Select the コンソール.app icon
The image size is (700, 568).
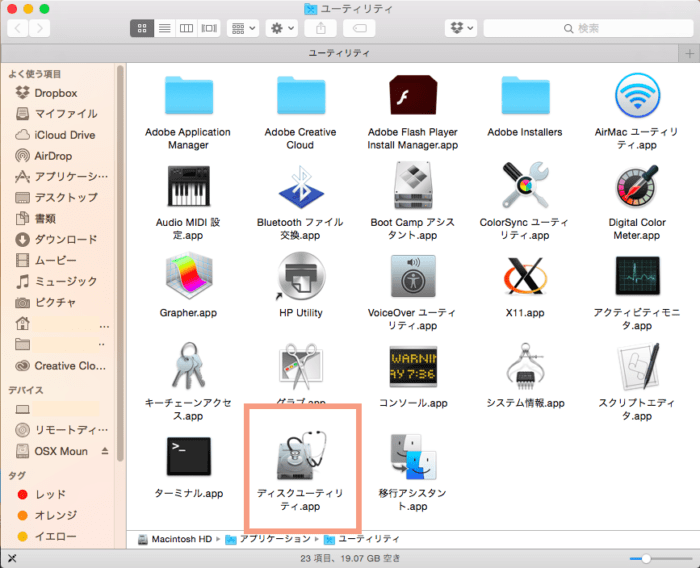pyautogui.click(x=413, y=366)
